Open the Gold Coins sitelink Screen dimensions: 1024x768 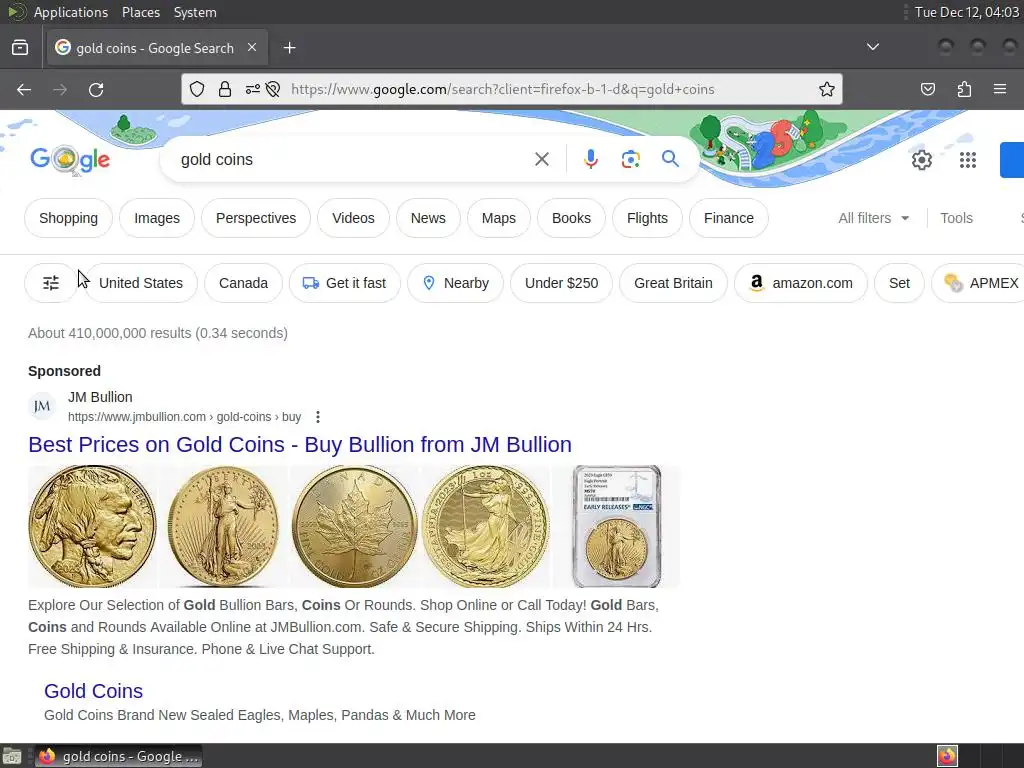point(93,691)
